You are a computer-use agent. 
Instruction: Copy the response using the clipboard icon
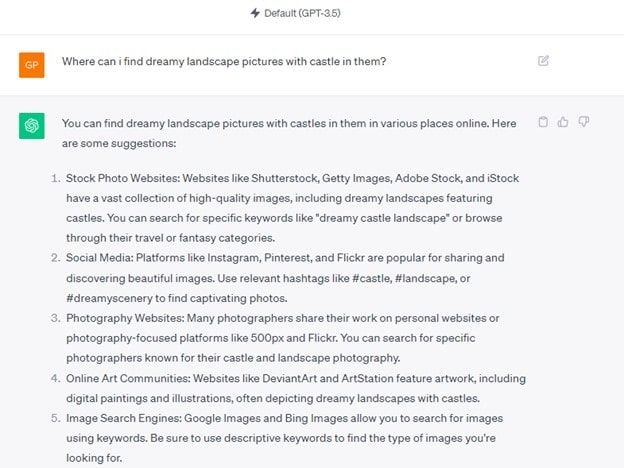[543, 122]
